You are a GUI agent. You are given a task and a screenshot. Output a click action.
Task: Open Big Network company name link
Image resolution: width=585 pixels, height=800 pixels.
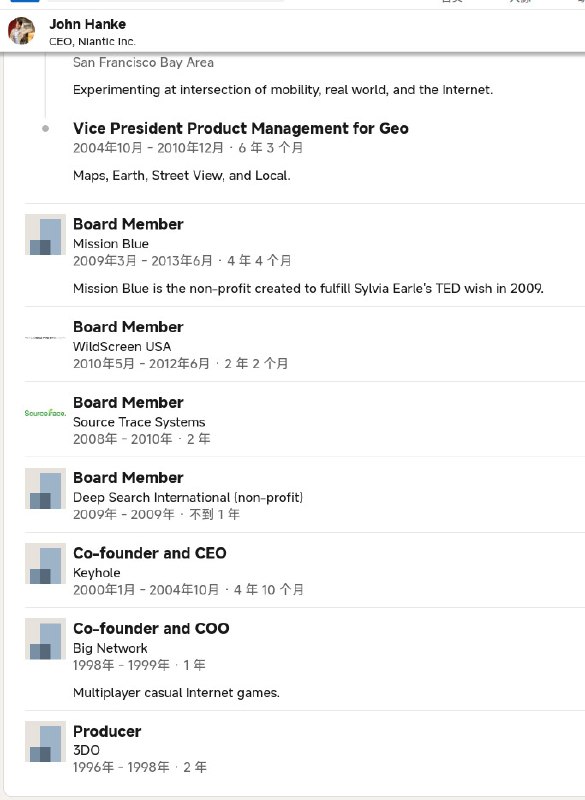pos(110,648)
